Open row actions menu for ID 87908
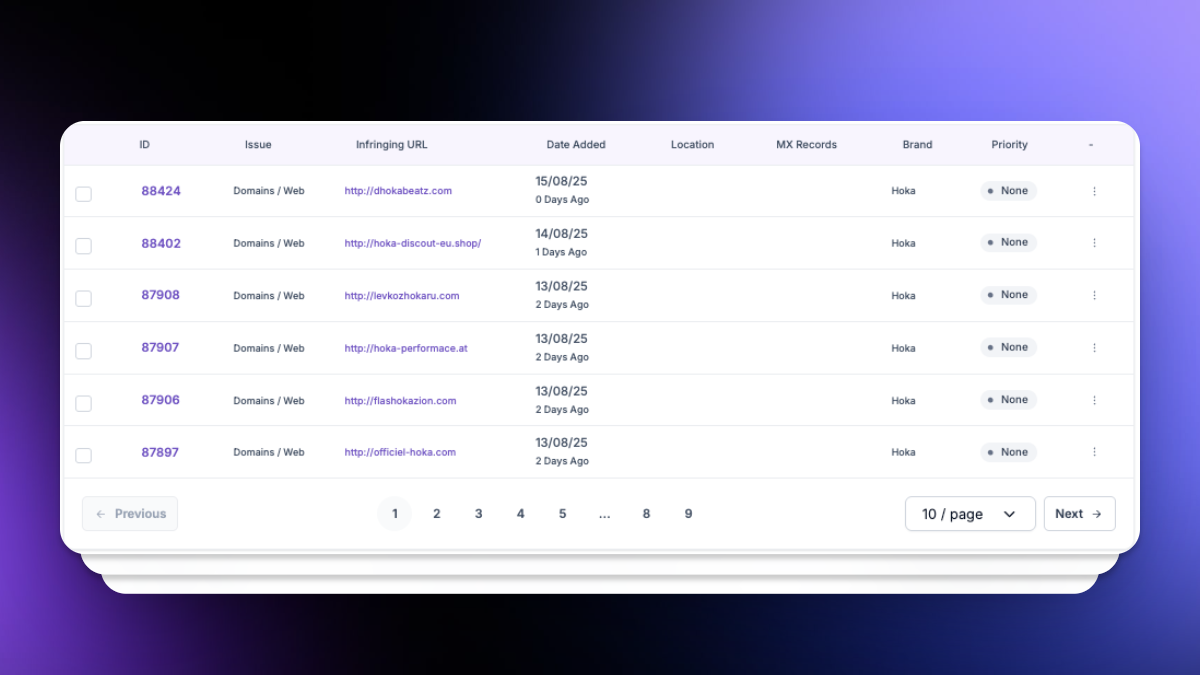1200x675 pixels. [1094, 295]
